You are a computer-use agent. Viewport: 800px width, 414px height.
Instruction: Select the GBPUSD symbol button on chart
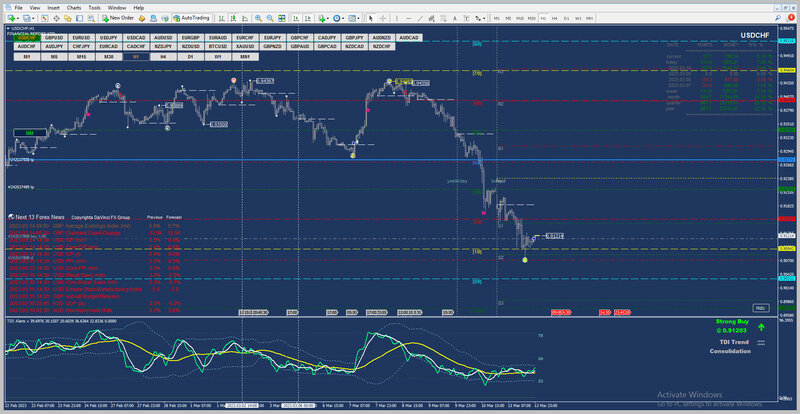pyautogui.click(x=54, y=38)
